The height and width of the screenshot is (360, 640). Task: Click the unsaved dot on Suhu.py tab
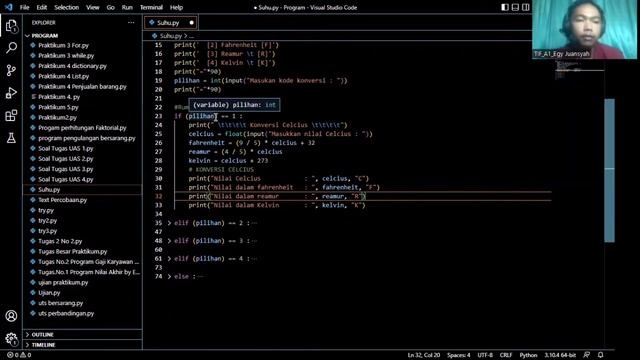[x=191, y=23]
